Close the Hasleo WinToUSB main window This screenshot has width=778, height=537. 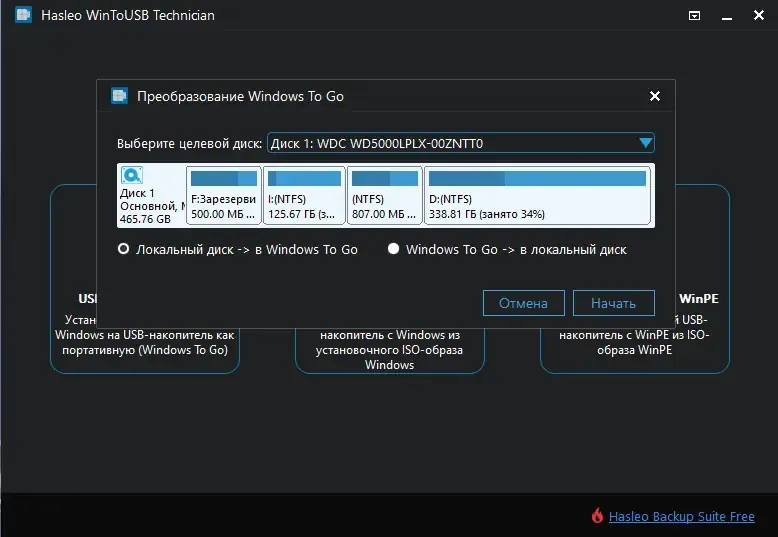pyautogui.click(x=759, y=15)
